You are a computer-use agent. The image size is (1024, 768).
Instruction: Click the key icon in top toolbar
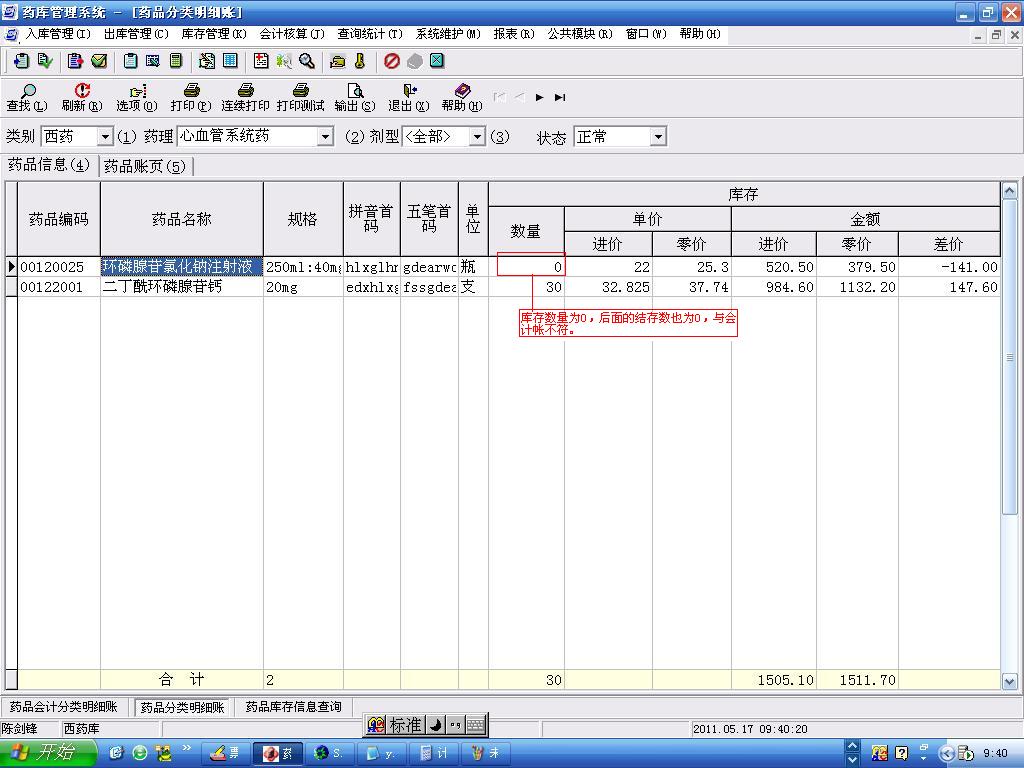coord(360,61)
